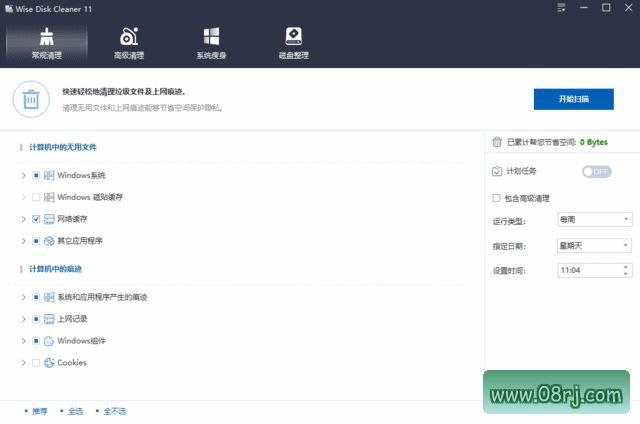Image resolution: width=640 pixels, height=424 pixels.
Task: Click the 计划任务 calendar icon
Action: tap(497, 171)
